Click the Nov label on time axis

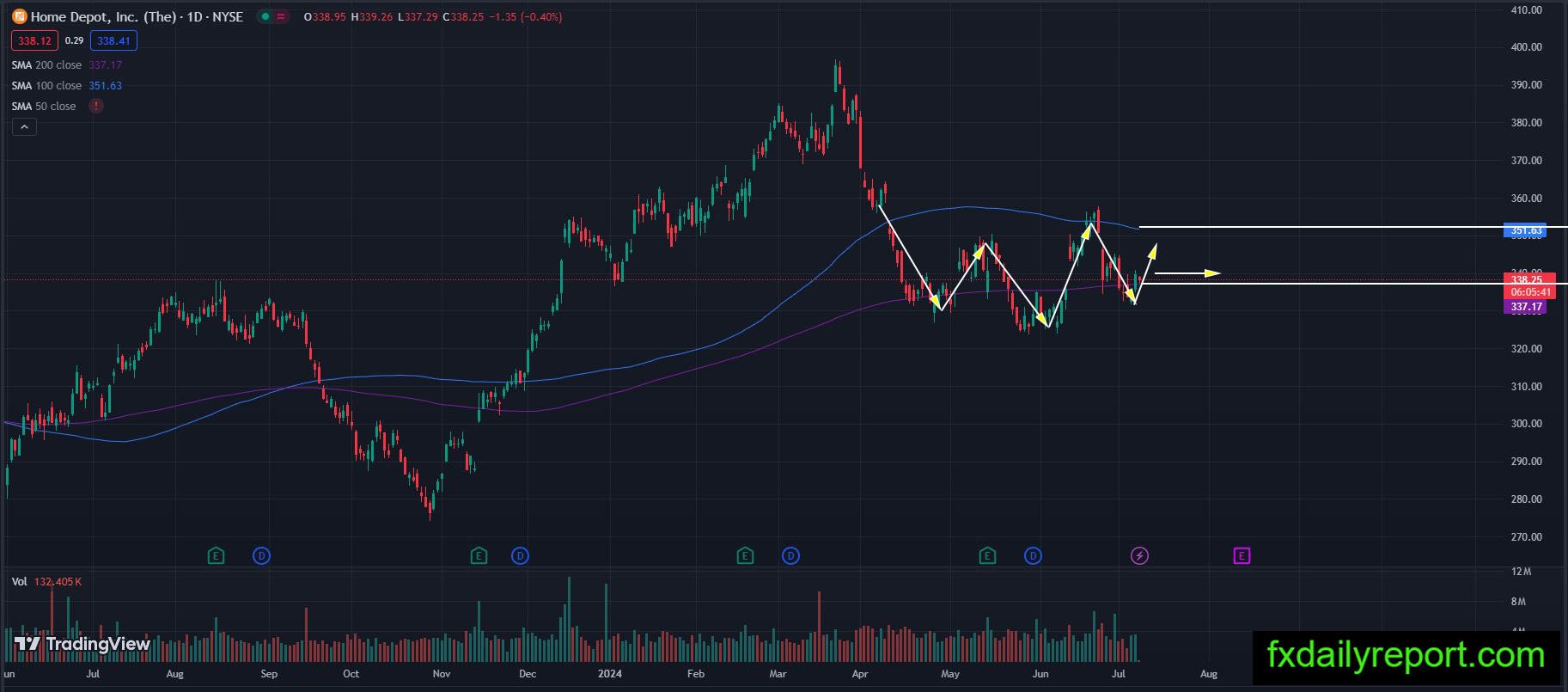point(442,674)
